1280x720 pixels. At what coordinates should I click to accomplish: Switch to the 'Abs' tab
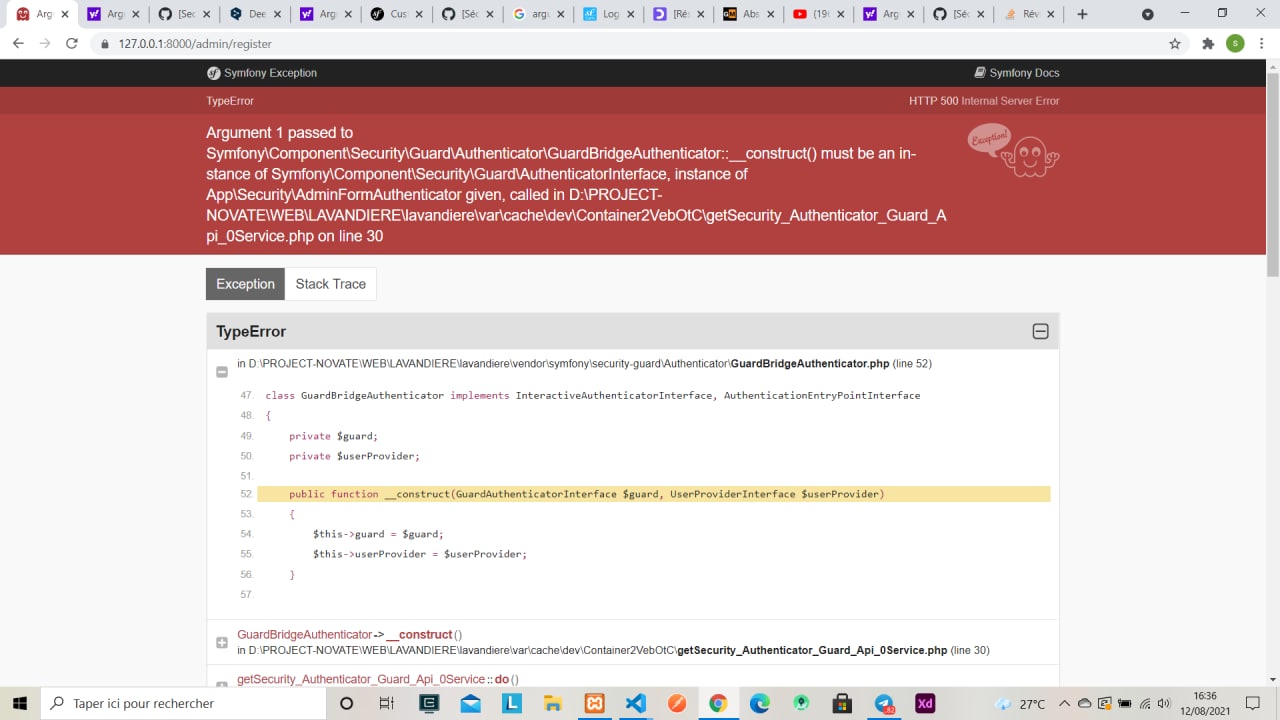click(x=750, y=14)
